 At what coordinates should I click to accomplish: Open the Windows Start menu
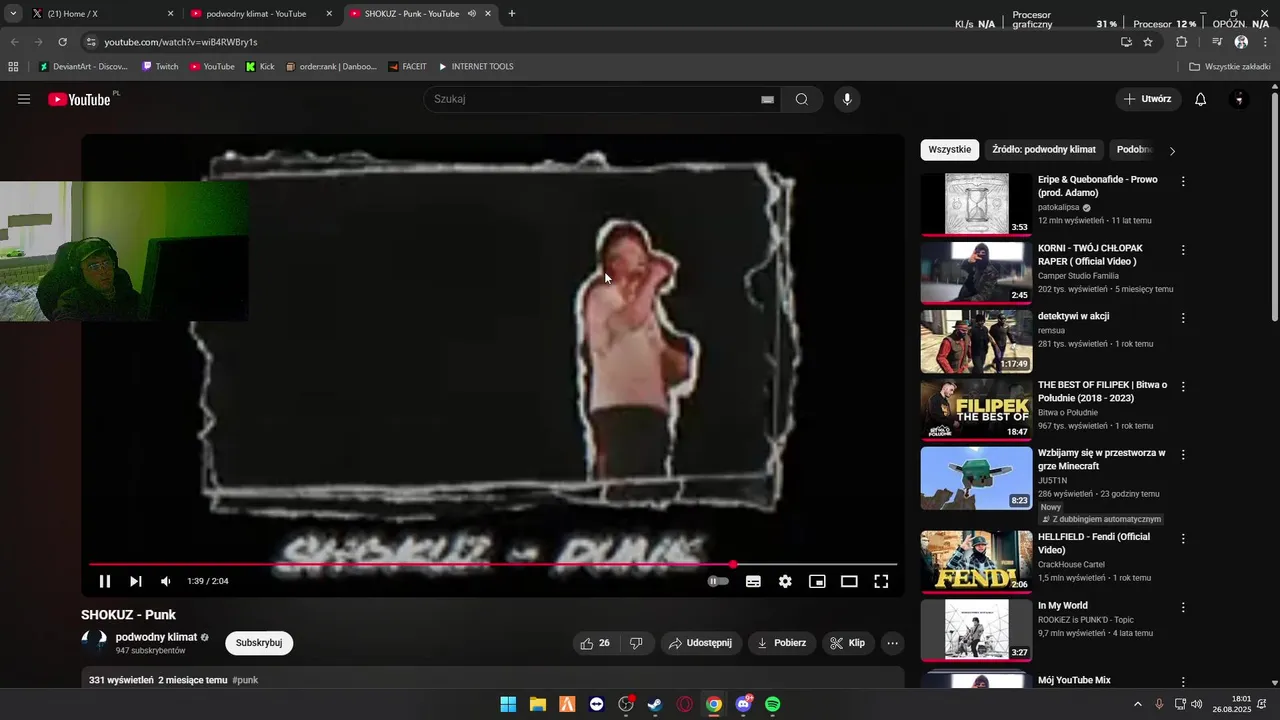(508, 704)
